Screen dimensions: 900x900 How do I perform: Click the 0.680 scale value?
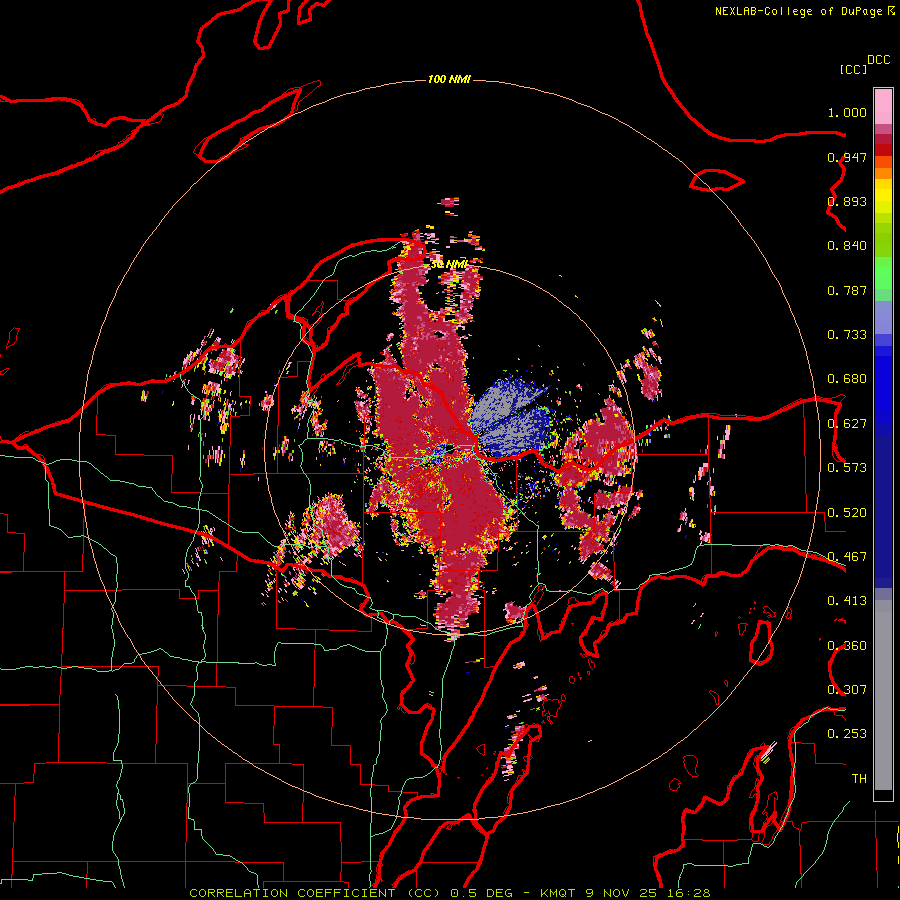click(x=847, y=379)
